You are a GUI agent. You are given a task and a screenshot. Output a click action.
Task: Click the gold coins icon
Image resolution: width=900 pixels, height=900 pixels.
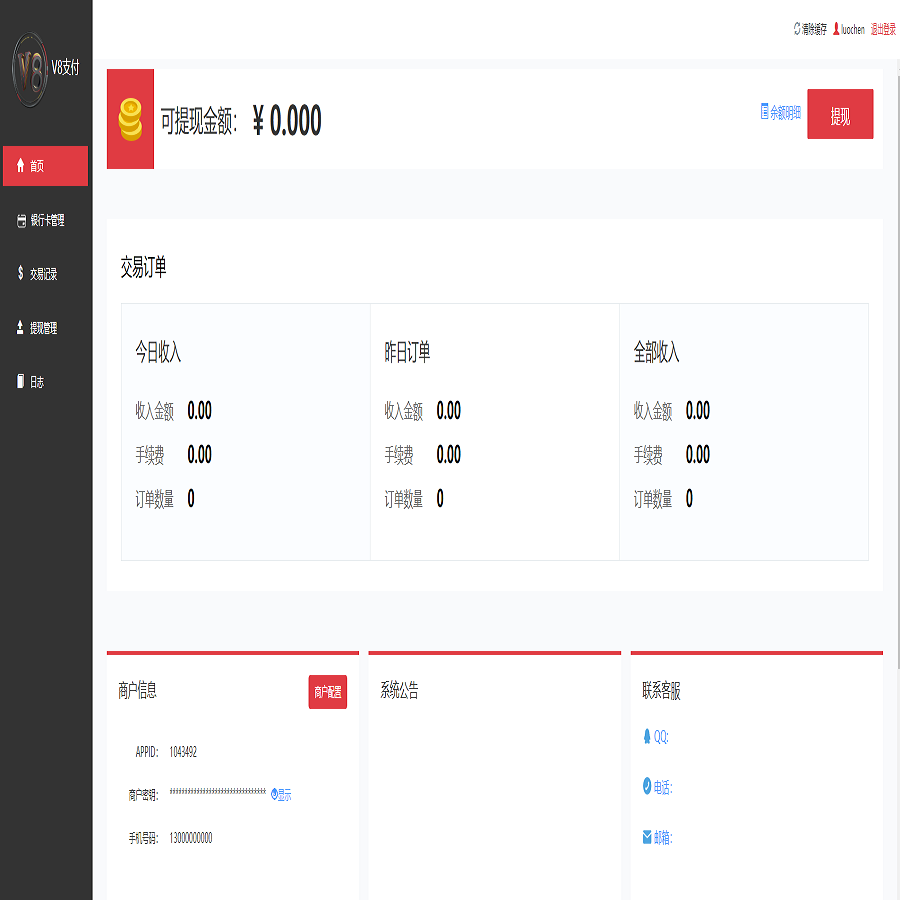coord(130,119)
